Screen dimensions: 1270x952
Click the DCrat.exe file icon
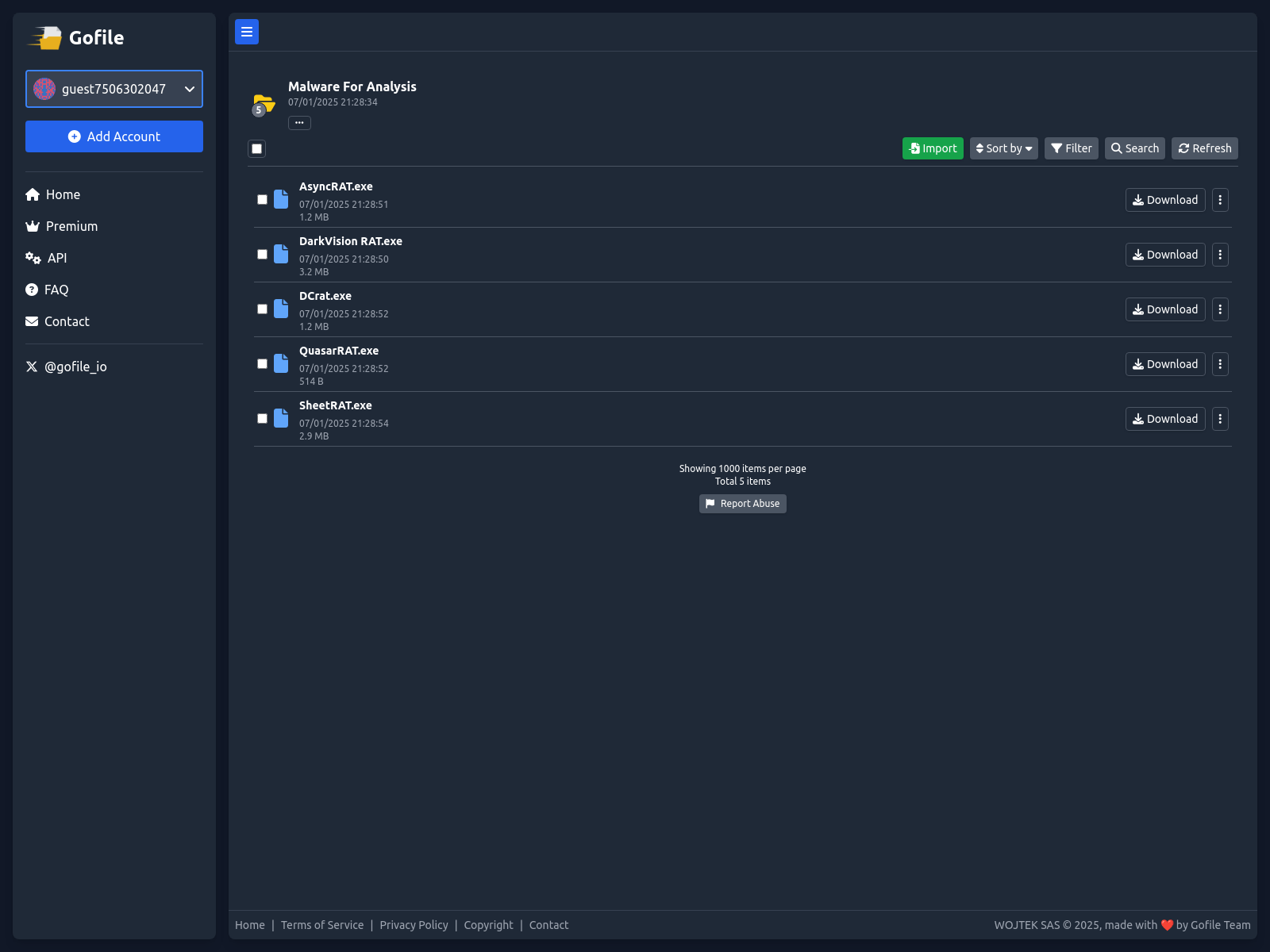click(x=281, y=309)
